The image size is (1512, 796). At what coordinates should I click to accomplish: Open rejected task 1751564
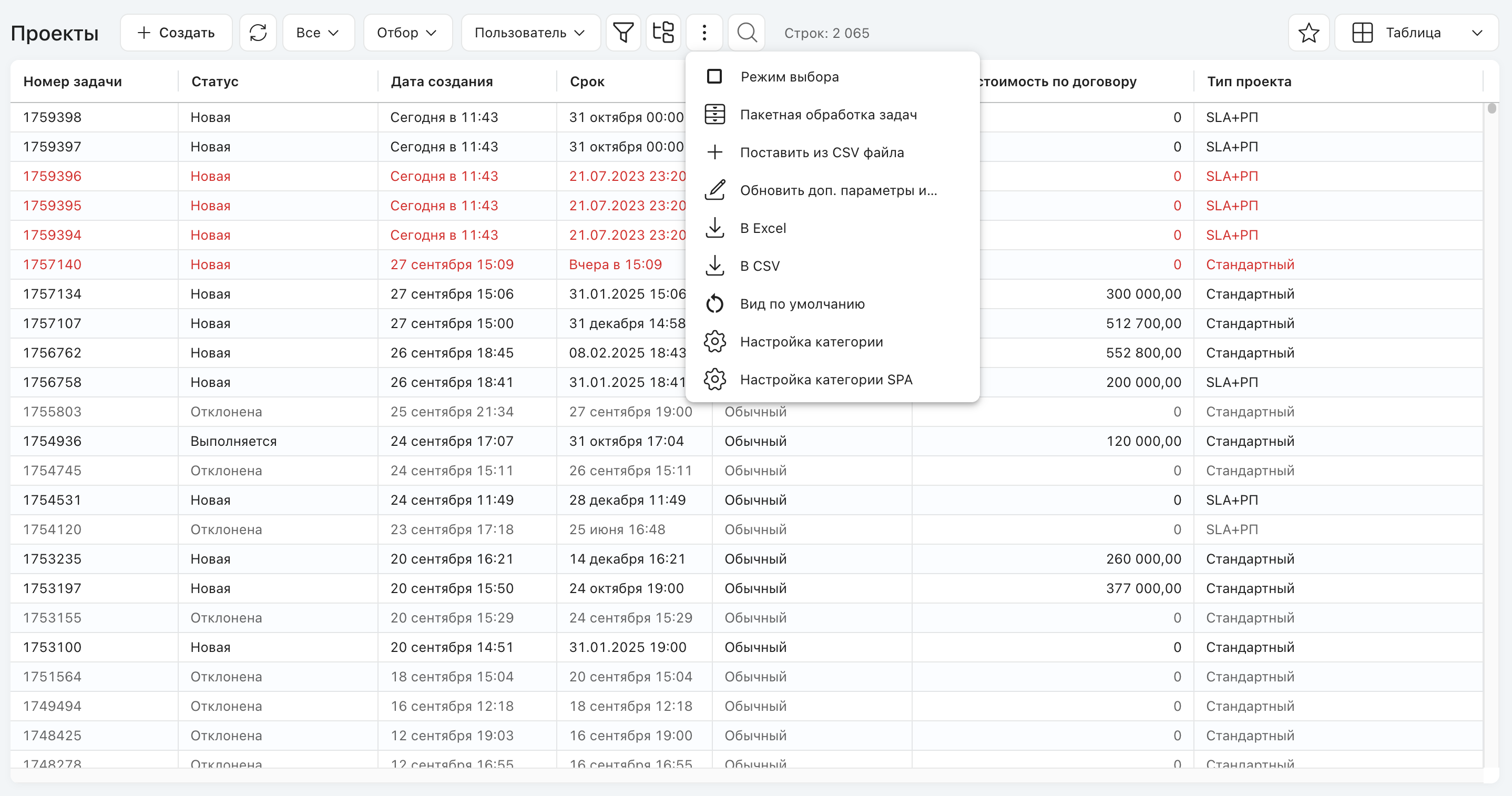tap(52, 676)
